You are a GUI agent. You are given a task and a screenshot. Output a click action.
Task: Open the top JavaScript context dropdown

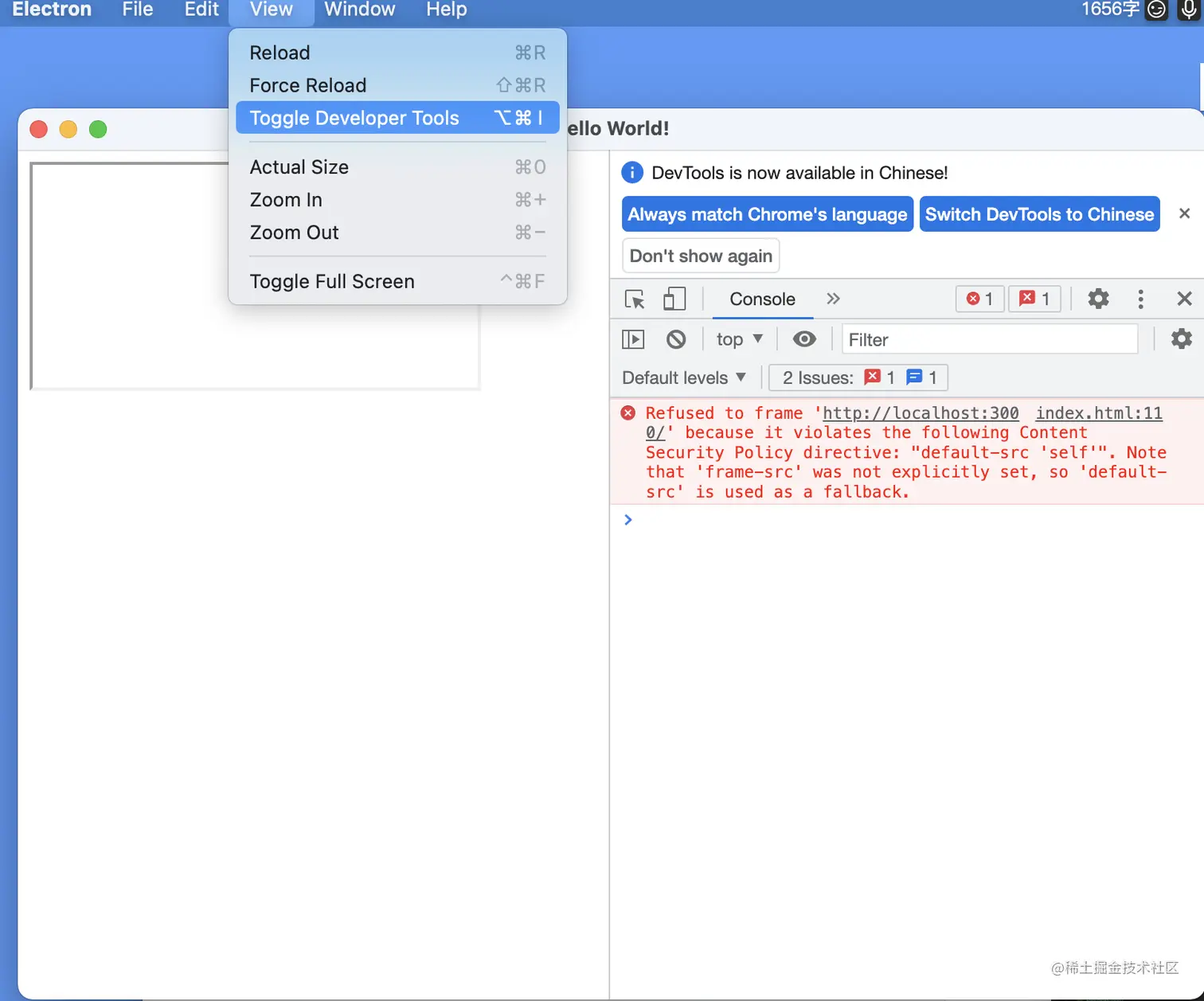pos(740,339)
